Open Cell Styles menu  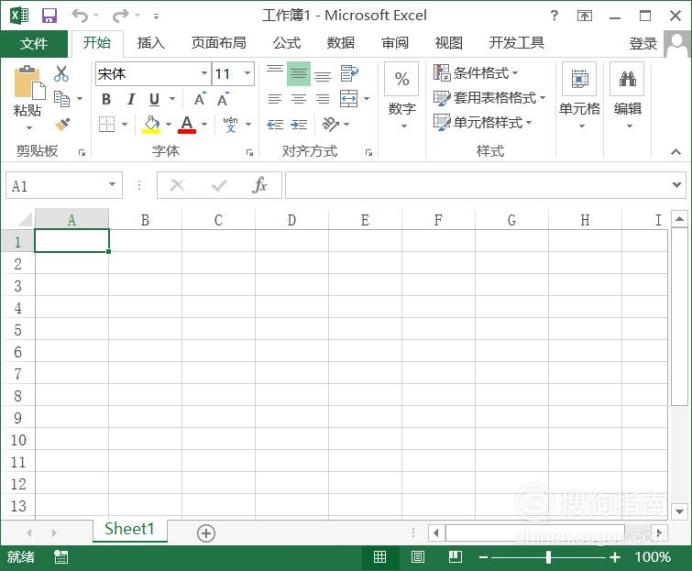(x=483, y=122)
